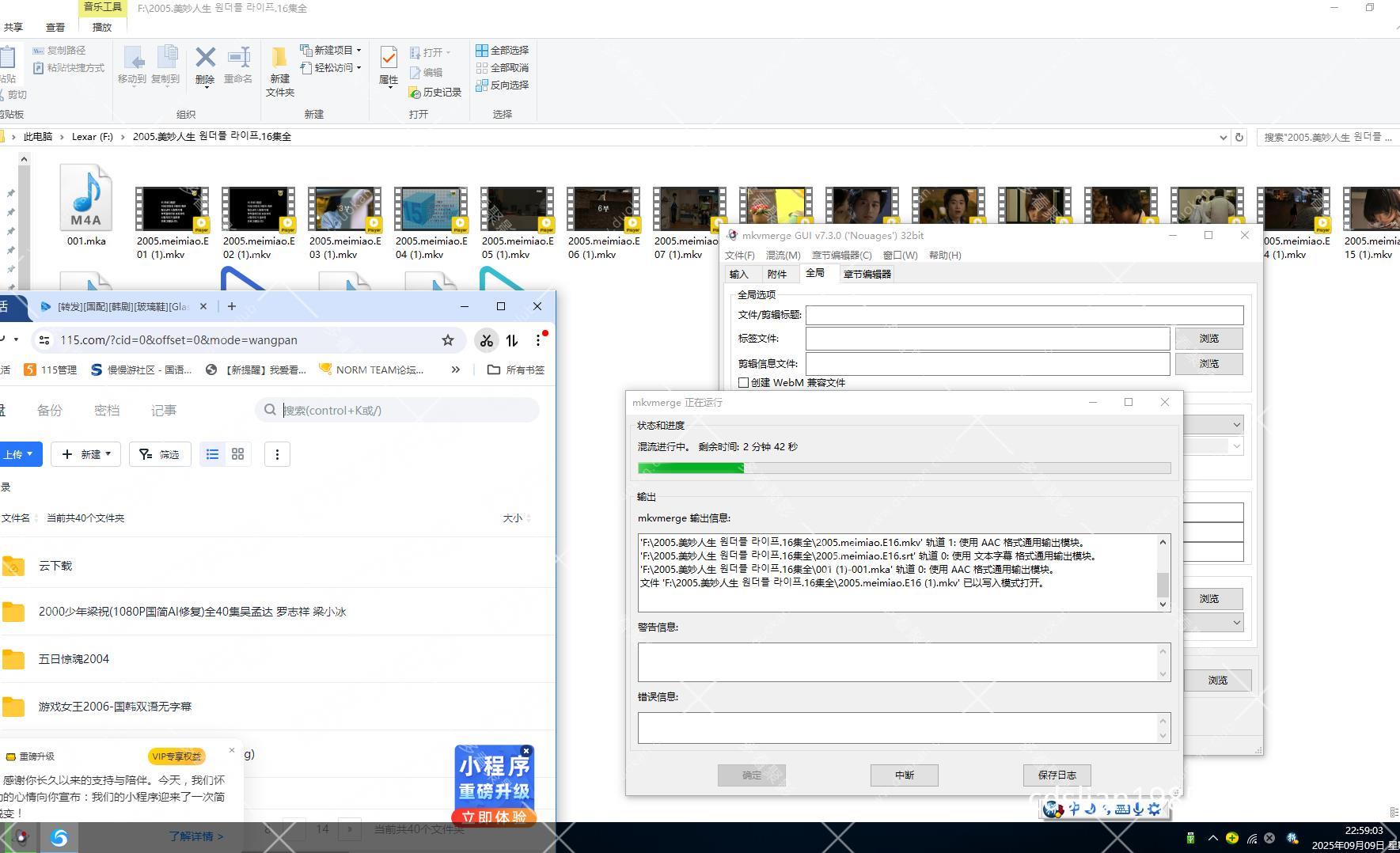The height and width of the screenshot is (853, 1400).
Task: Click the Explorer address bar refresh icon
Action: click(1239, 137)
